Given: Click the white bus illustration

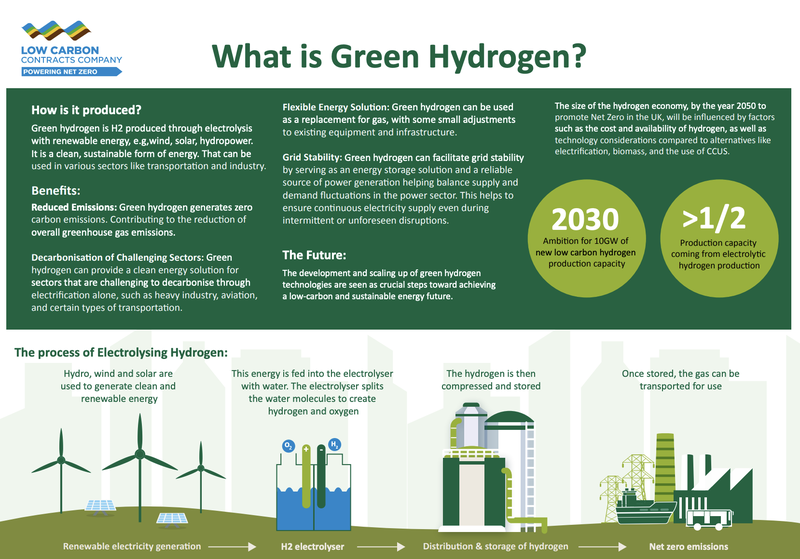Looking at the screenshot, I should click(709, 520).
